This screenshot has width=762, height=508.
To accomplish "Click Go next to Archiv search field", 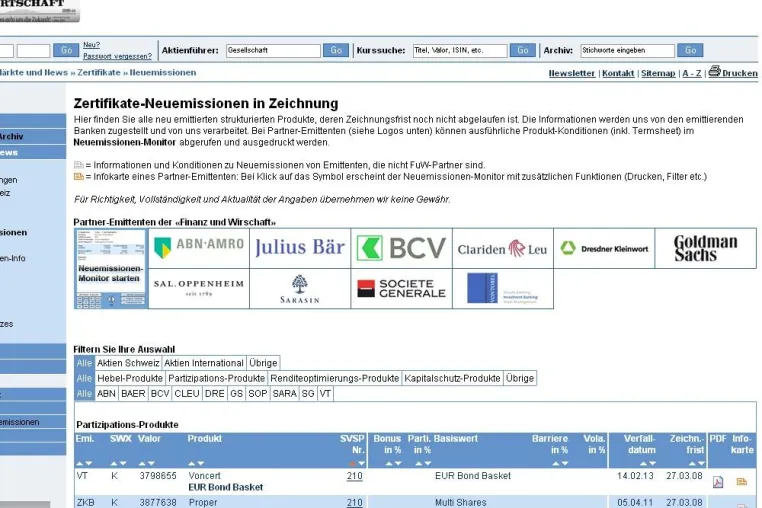I will click(691, 50).
